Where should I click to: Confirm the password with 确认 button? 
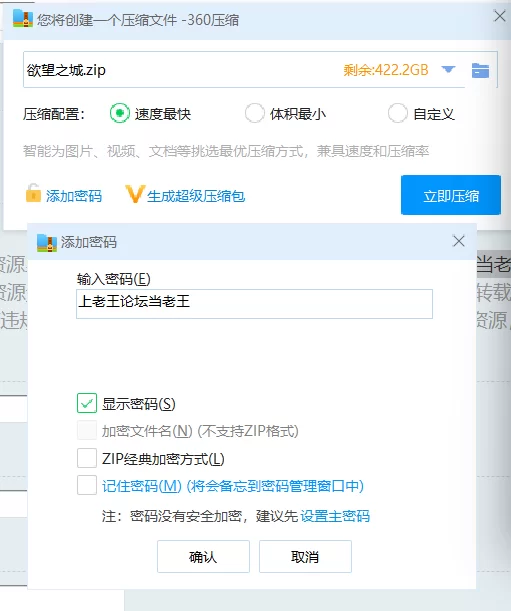point(203,556)
